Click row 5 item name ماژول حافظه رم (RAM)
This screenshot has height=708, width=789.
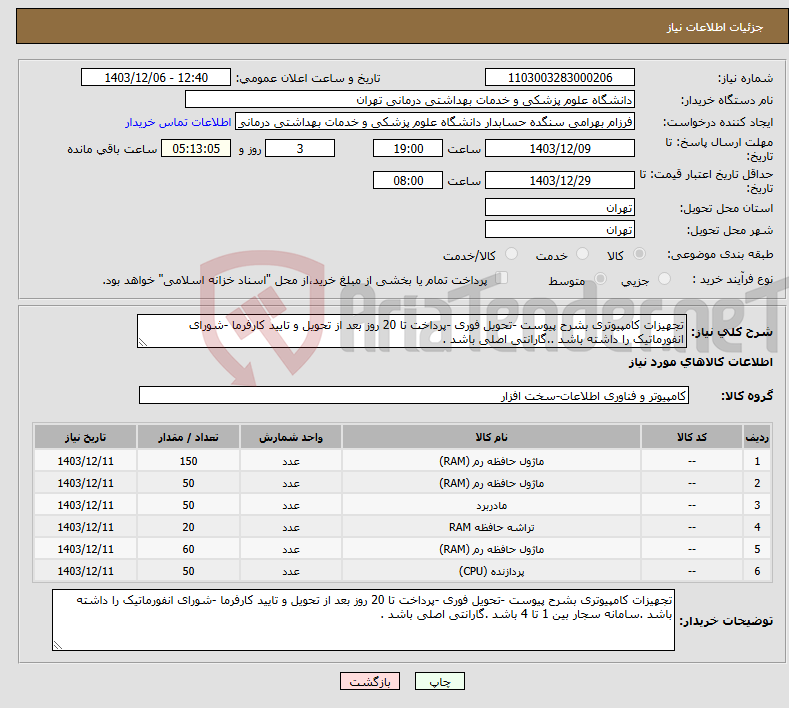point(491,549)
